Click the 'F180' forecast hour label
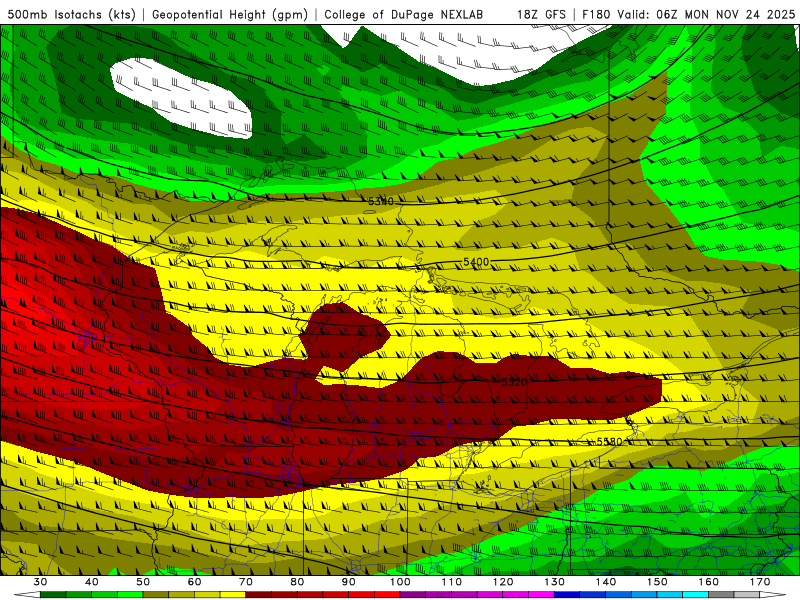Screen dimensions: 800x600 [596, 14]
